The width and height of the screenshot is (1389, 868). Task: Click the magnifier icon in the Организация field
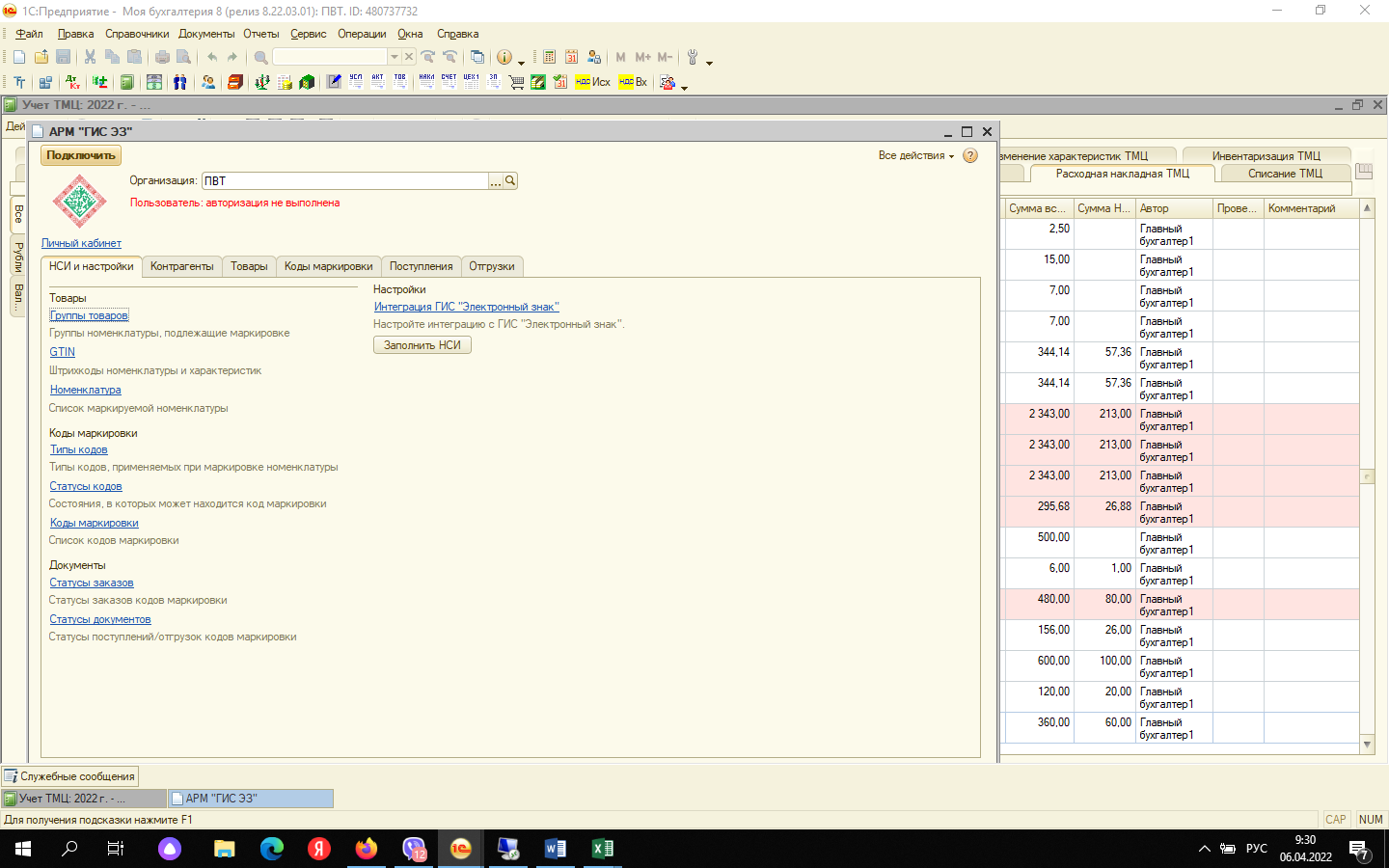coord(510,180)
